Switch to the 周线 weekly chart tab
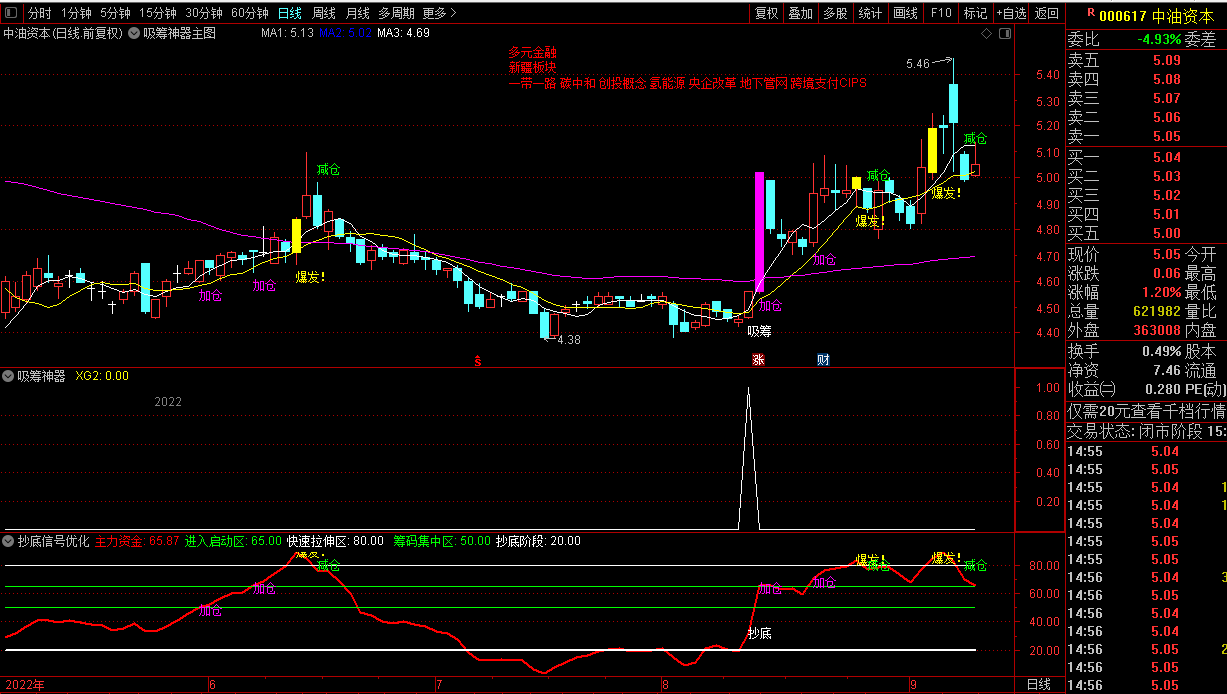1227x694 pixels. point(323,13)
